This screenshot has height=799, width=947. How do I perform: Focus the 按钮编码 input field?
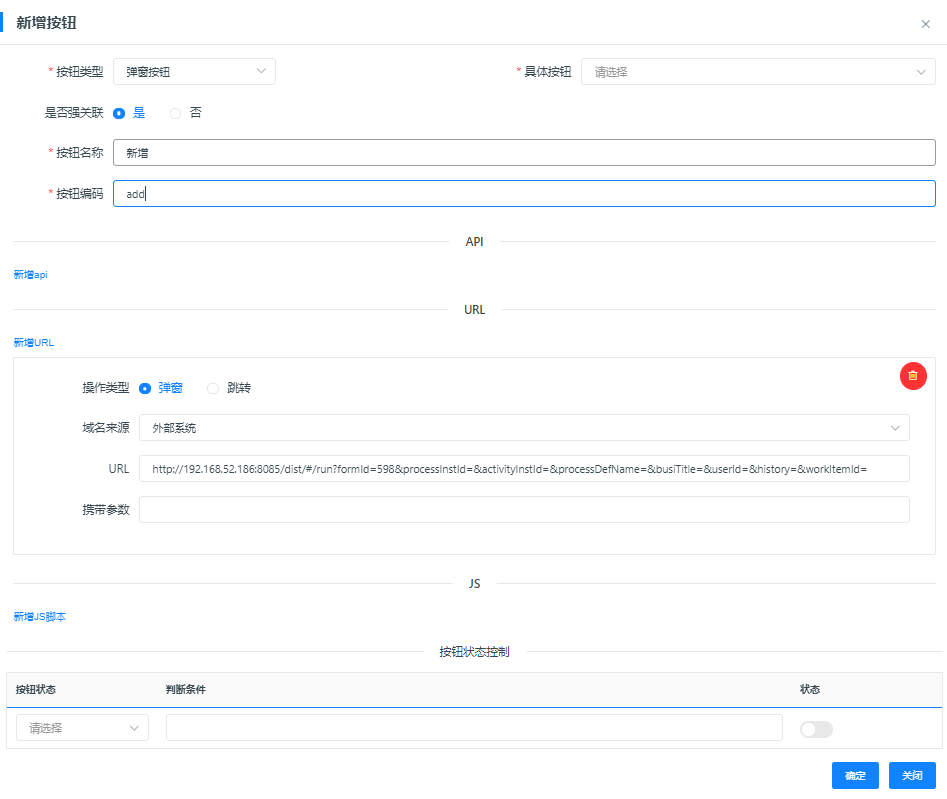(524, 194)
